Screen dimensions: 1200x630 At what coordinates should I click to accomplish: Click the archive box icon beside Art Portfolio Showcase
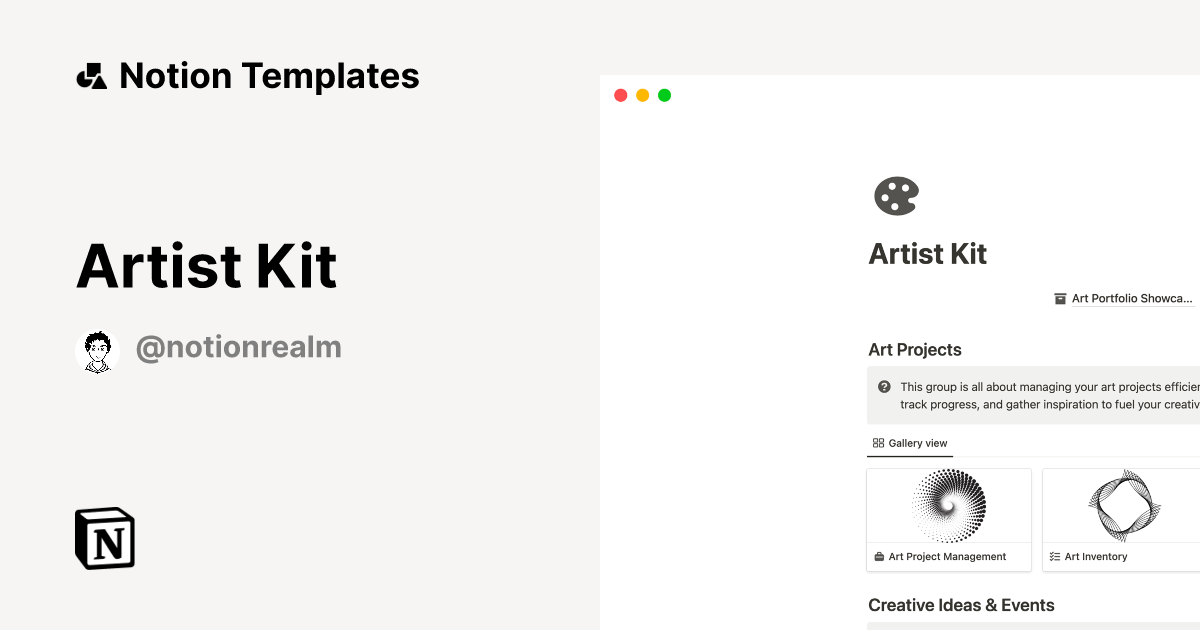(x=1060, y=298)
